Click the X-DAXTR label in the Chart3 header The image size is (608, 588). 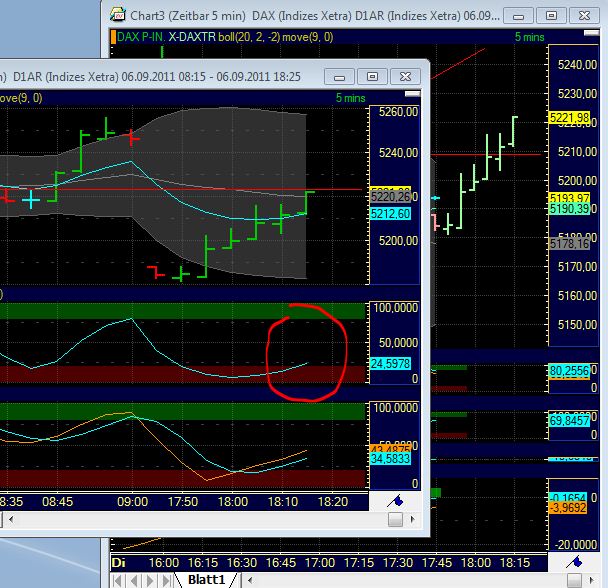192,37
